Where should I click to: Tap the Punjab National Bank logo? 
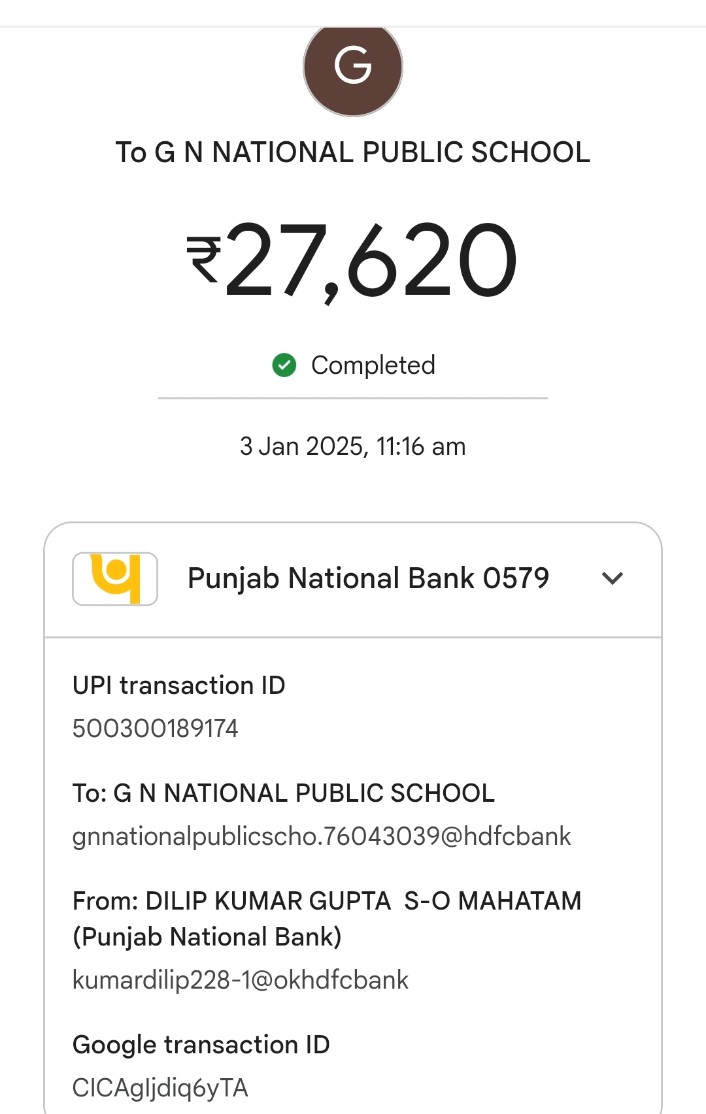tap(115, 578)
